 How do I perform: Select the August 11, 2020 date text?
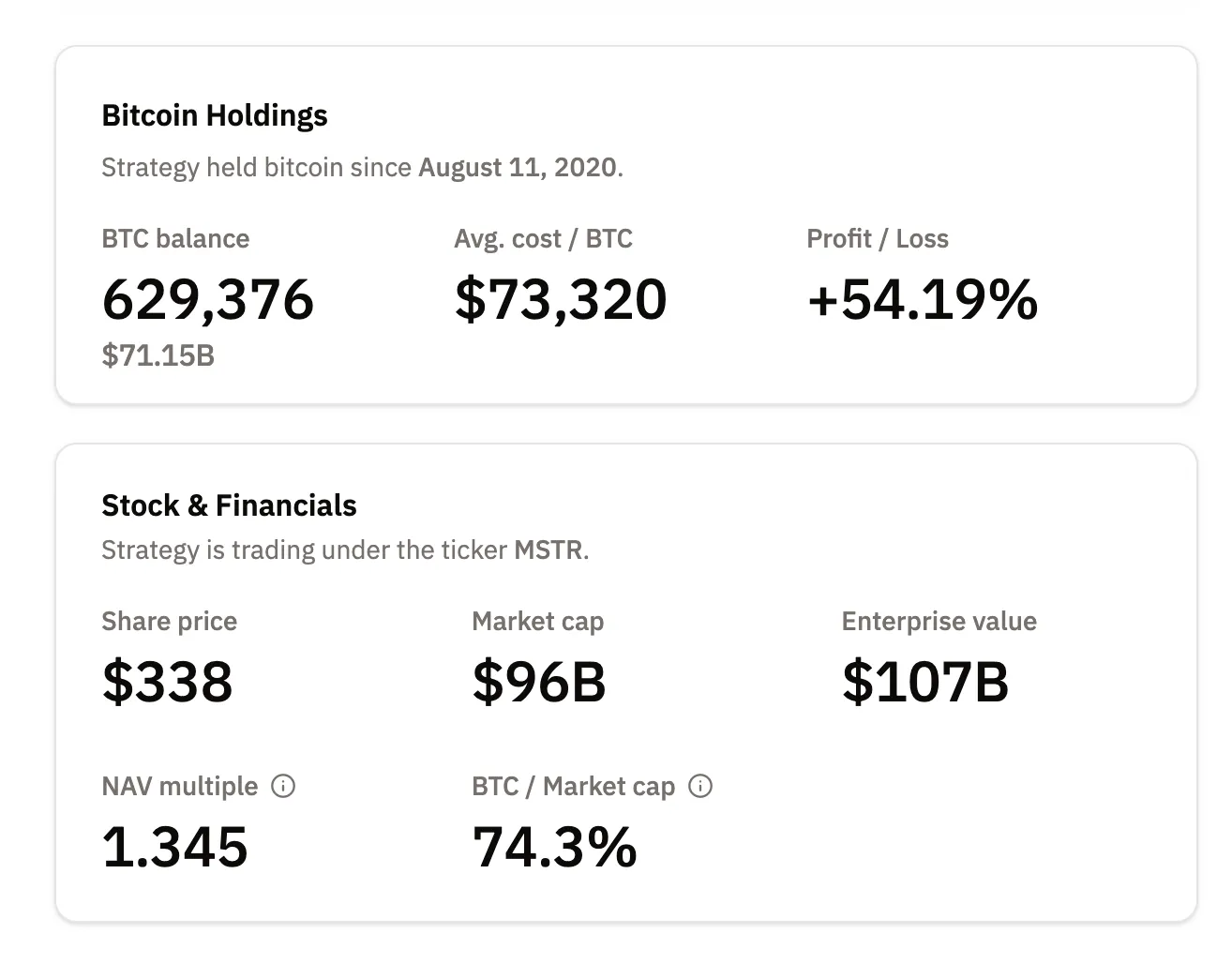pyautogui.click(x=518, y=167)
